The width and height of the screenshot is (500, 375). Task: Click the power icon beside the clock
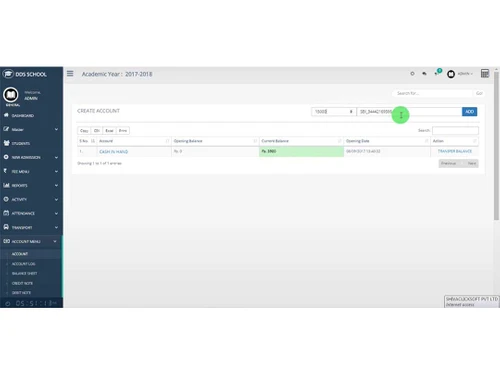click(8, 303)
